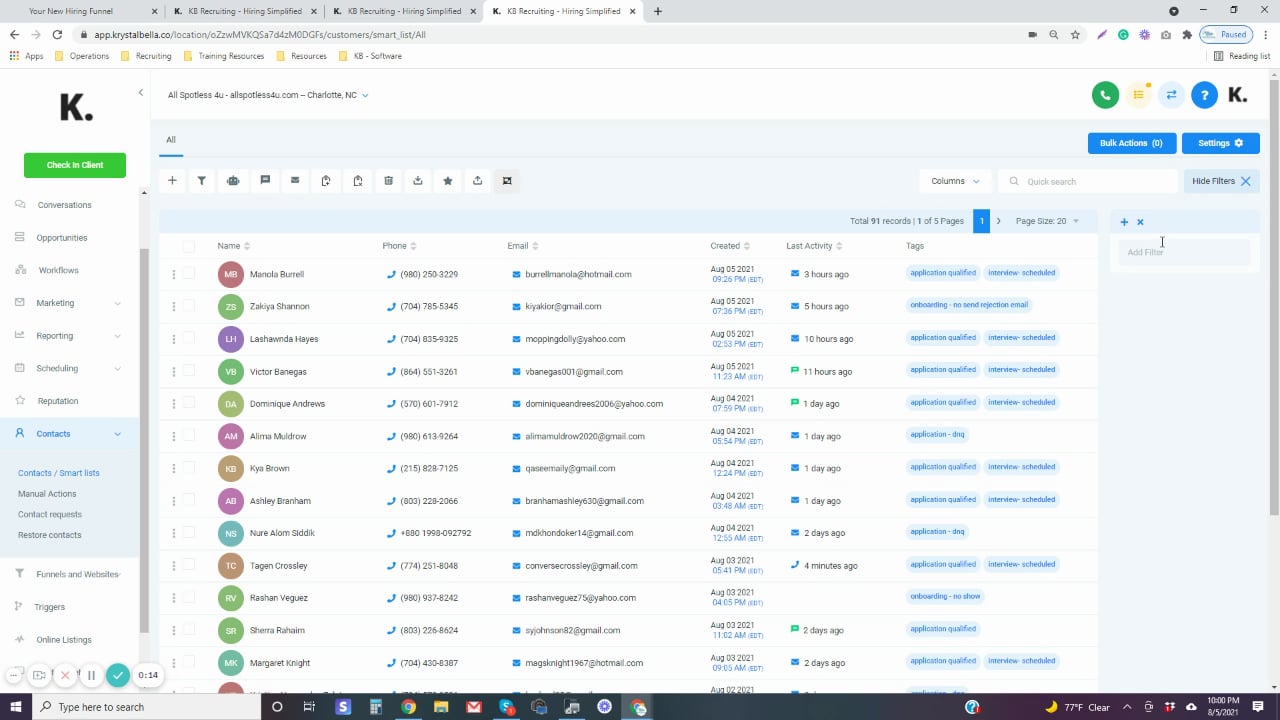Click the Hide Filters button

[1221, 181]
